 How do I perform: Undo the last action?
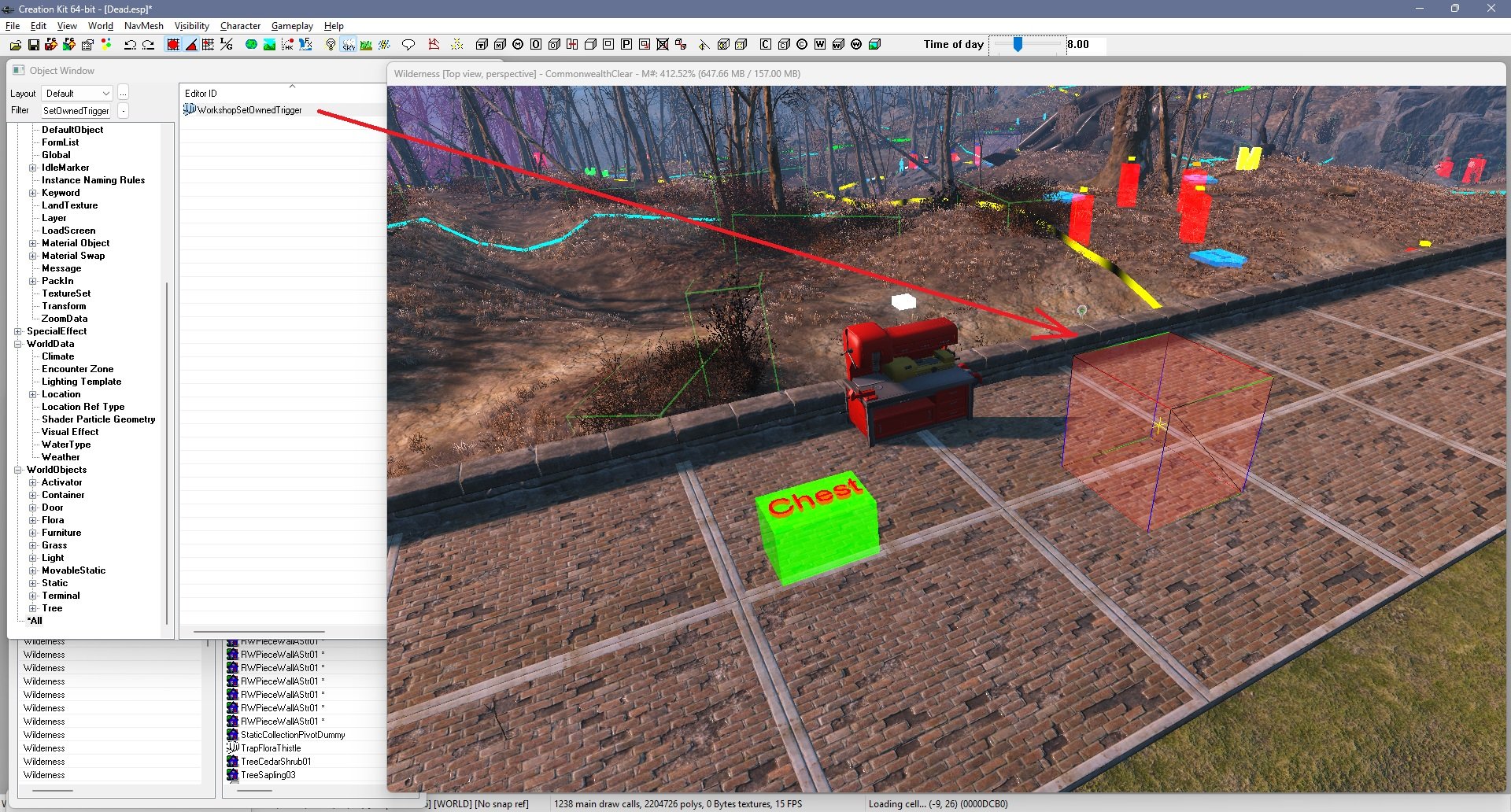[x=130, y=45]
